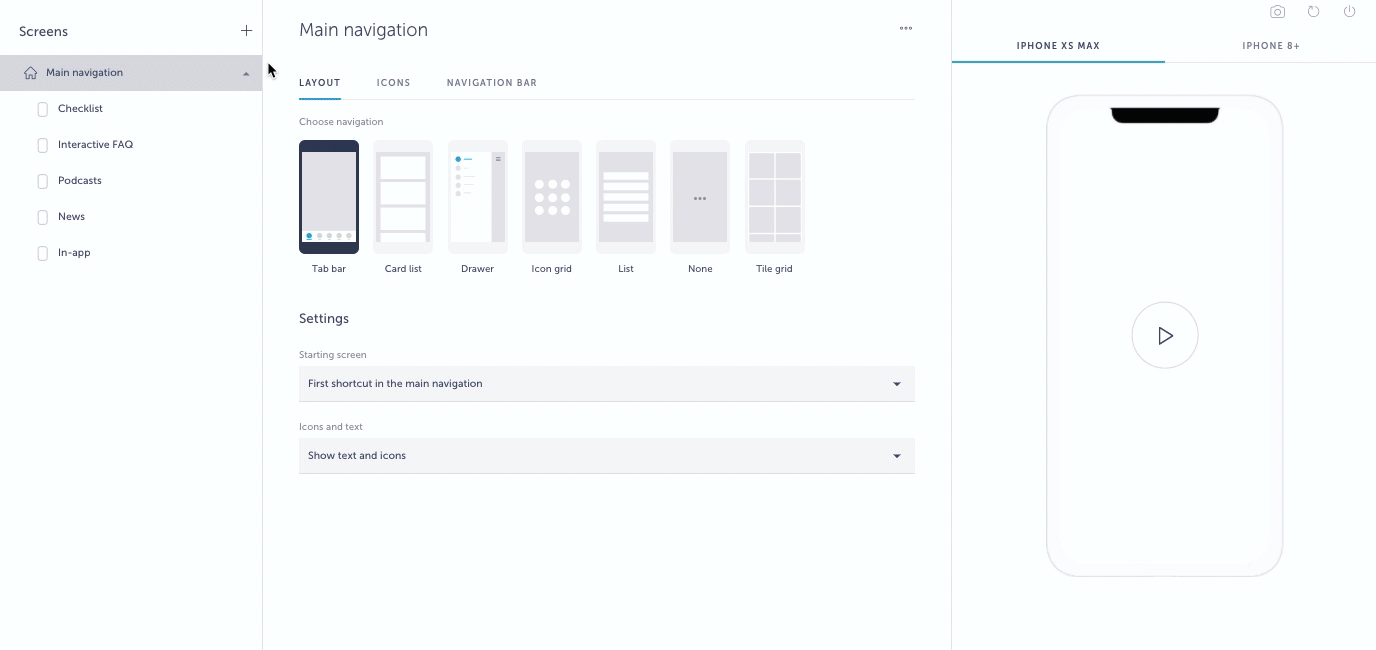
Task: Switch preview to iPhone 8+ tab
Action: [1270, 46]
